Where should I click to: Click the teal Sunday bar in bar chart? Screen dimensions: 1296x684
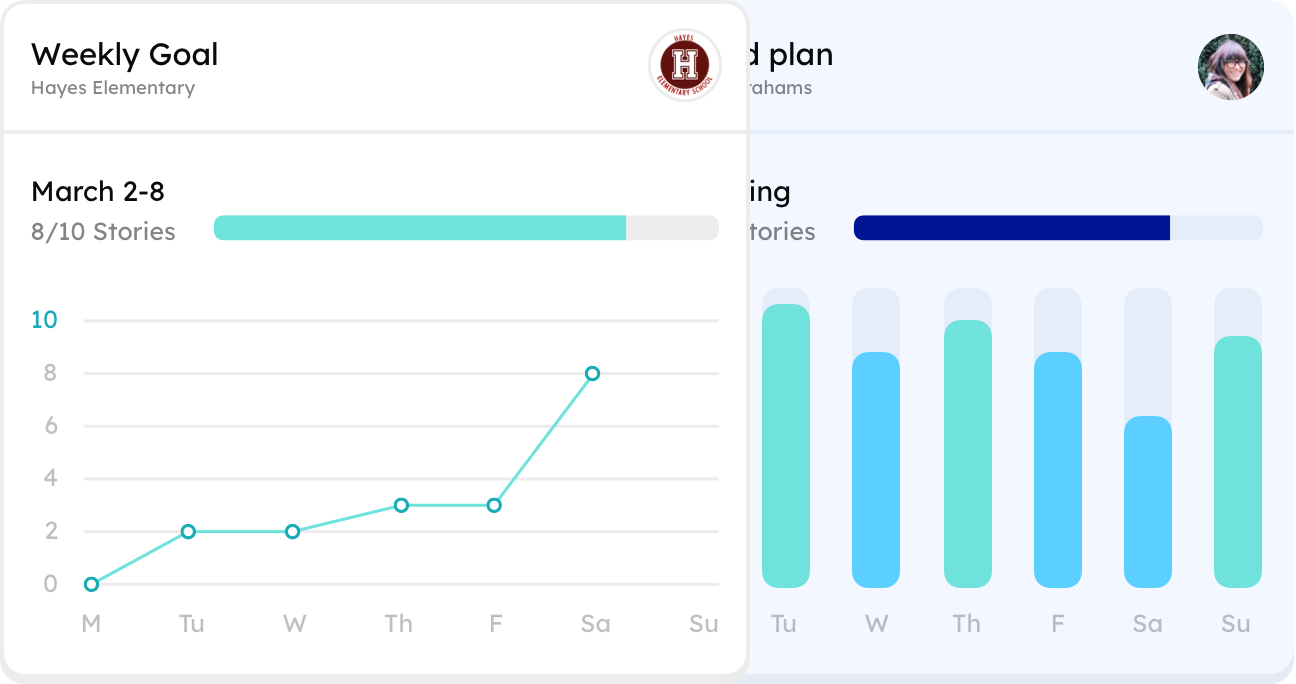pyautogui.click(x=1238, y=462)
